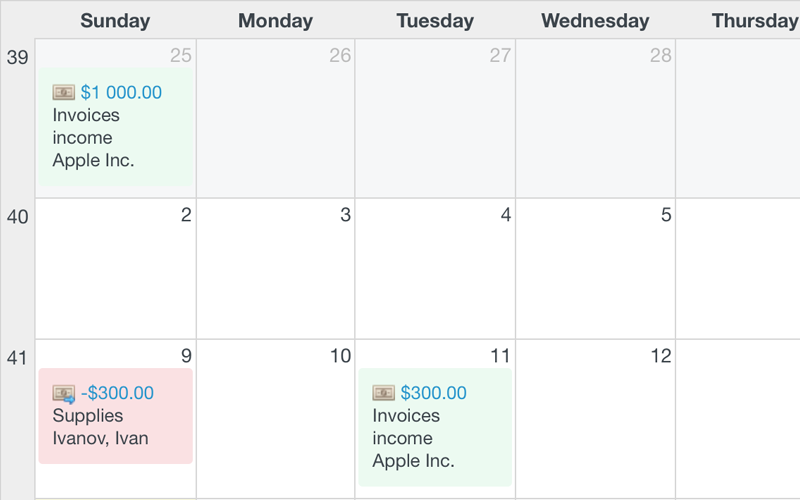The image size is (800, 500).
Task: Click the Thursday column header
Action: (x=755, y=21)
